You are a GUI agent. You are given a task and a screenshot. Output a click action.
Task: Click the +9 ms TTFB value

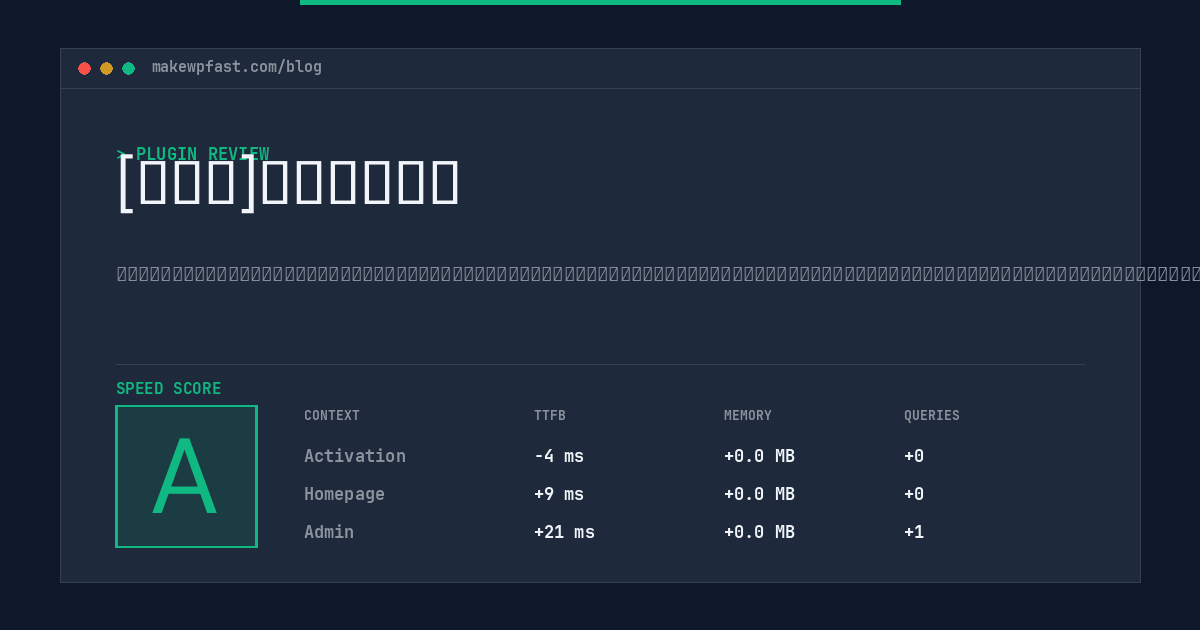(559, 494)
